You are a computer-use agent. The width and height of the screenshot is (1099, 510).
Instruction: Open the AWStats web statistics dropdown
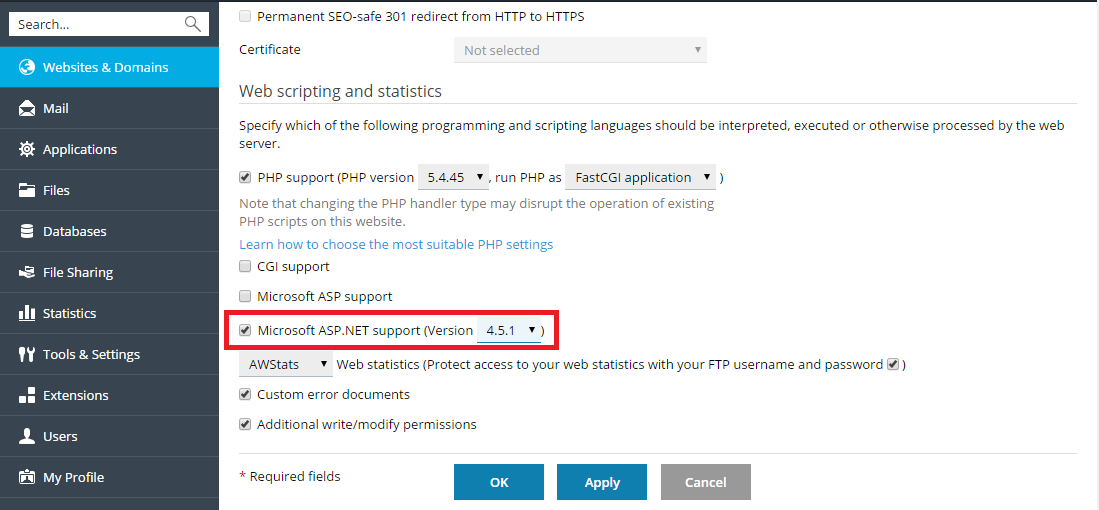pyautogui.click(x=286, y=365)
